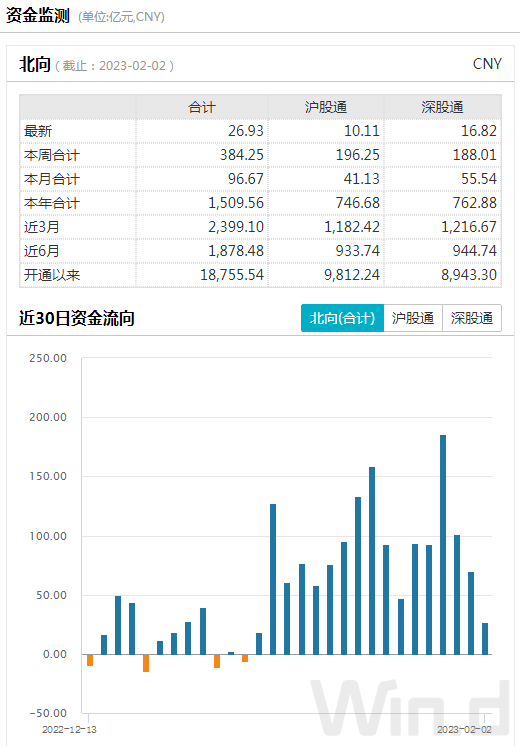Image resolution: width=520 pixels, height=746 pixels.
Task: Click the cumulative value 9,812.24
Action: 352,275
